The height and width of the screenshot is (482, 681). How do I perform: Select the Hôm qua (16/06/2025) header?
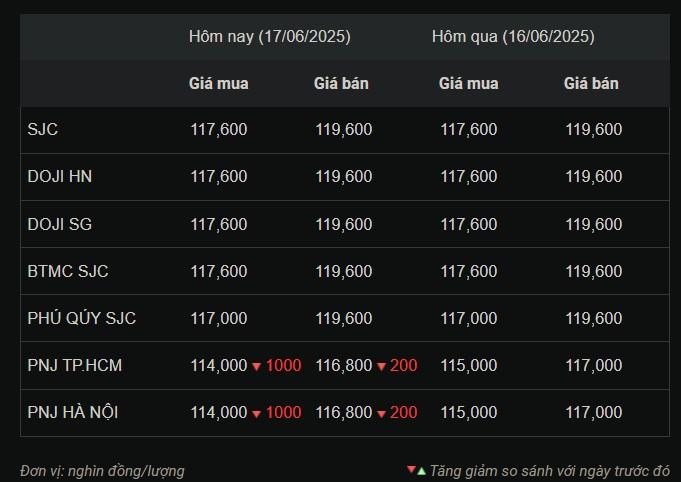[x=513, y=36]
